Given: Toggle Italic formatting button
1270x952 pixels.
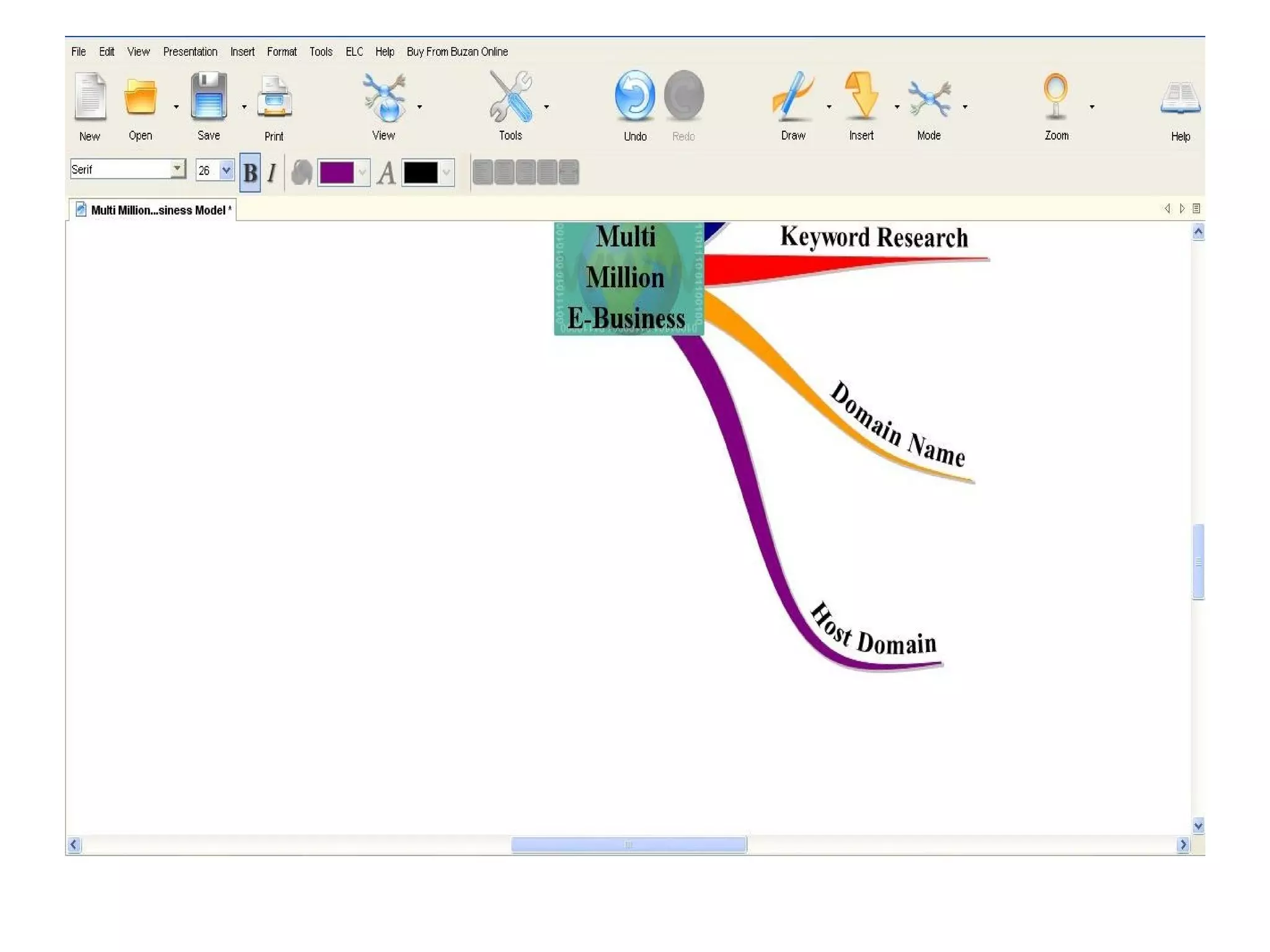Looking at the screenshot, I should coord(272,173).
